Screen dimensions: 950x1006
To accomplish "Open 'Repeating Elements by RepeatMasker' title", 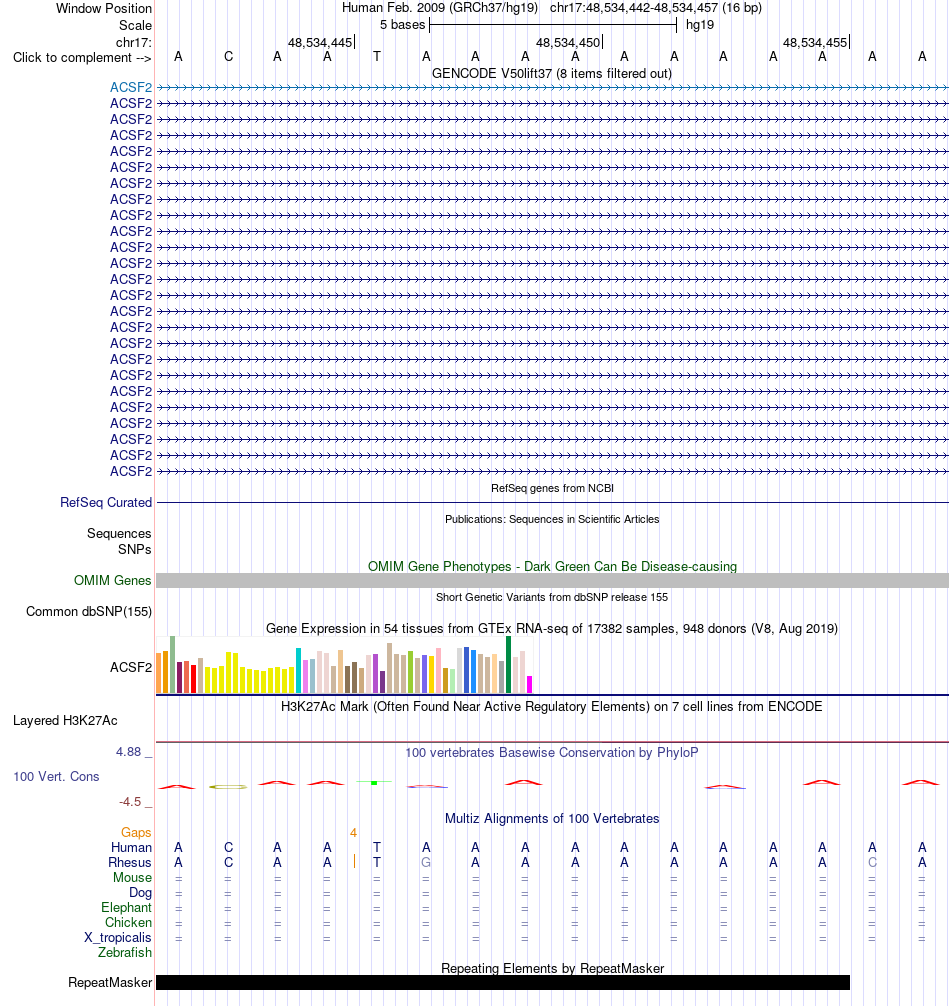I will click(x=552, y=968).
